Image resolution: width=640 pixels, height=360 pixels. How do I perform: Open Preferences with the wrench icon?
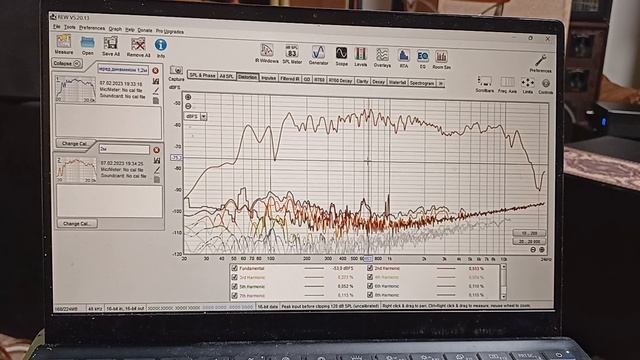coord(541,60)
